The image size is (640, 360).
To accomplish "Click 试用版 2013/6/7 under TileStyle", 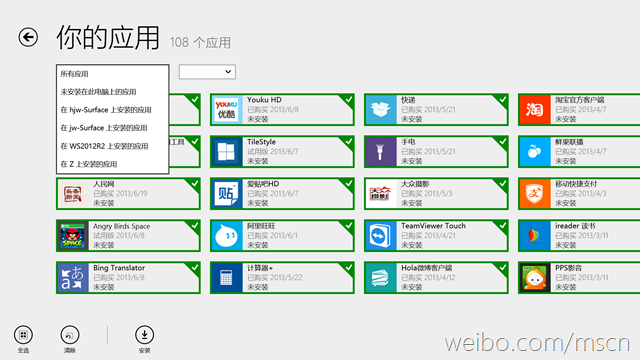I will [273, 152].
